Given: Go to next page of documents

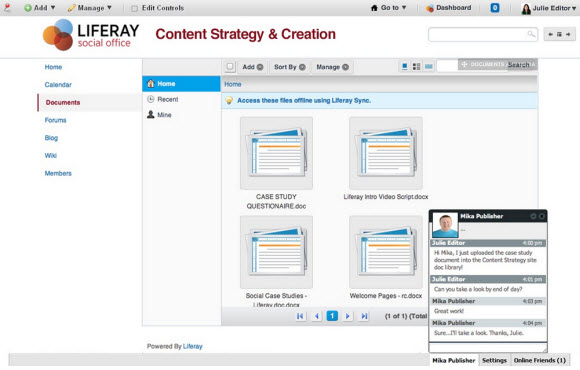Looking at the screenshot, I should click(348, 316).
